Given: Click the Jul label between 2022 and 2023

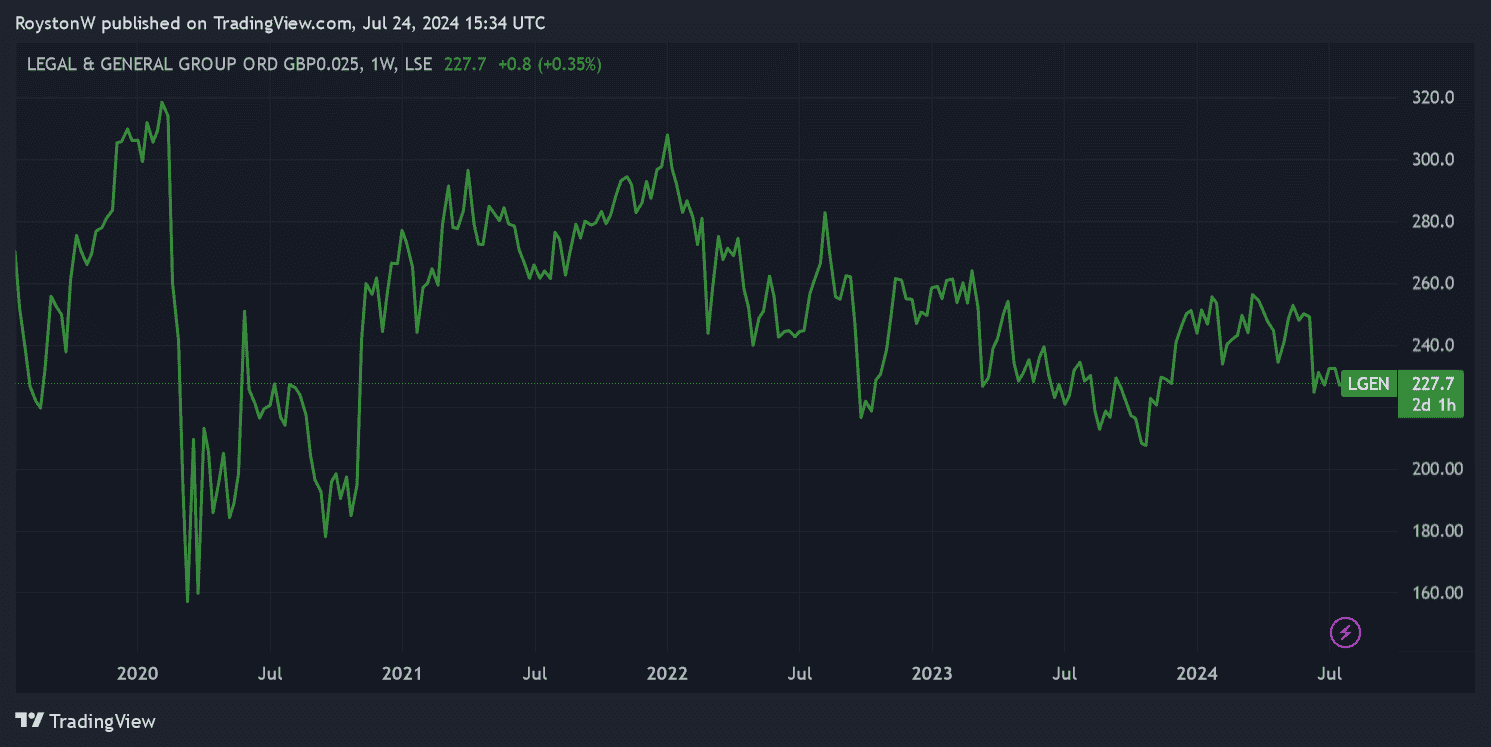Looking at the screenshot, I should pyautogui.click(x=799, y=674).
